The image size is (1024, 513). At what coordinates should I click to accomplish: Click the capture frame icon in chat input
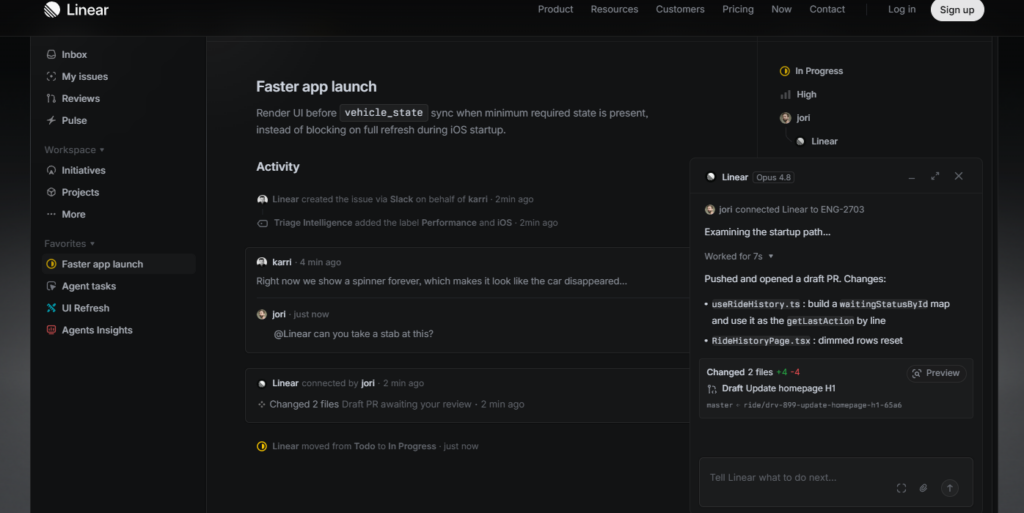(x=901, y=488)
